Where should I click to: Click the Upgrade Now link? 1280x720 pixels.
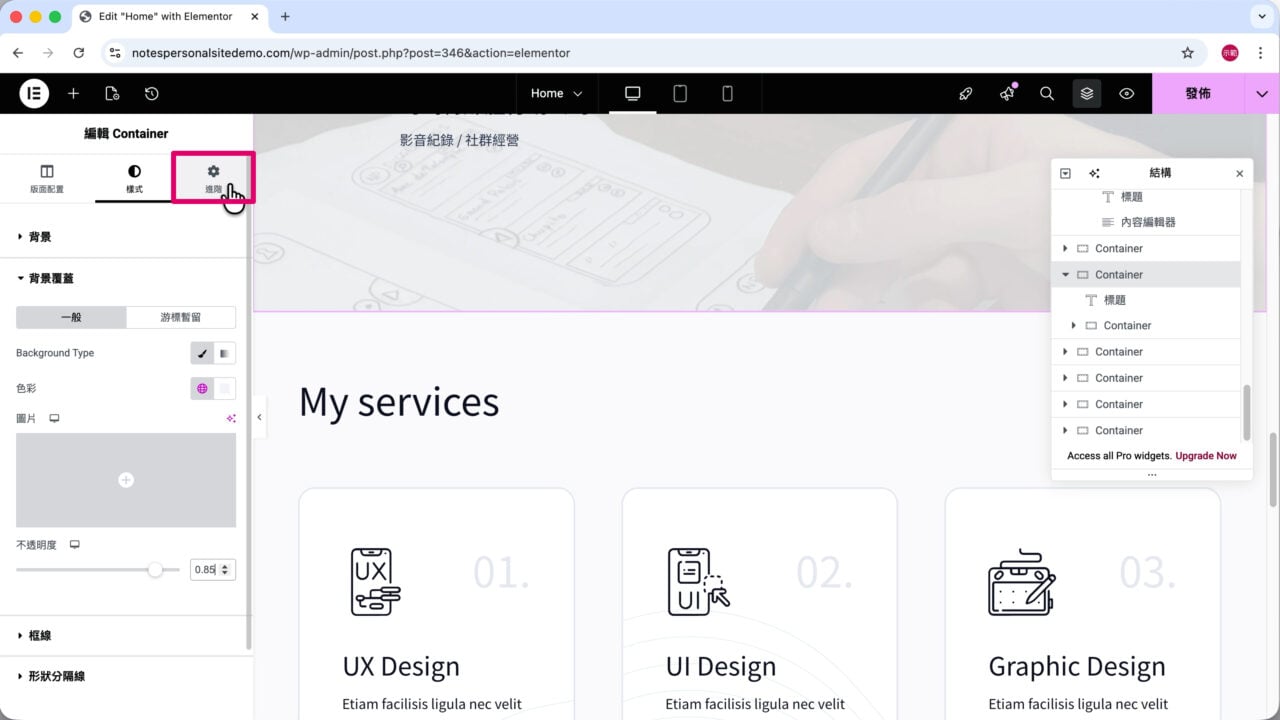click(x=1206, y=456)
